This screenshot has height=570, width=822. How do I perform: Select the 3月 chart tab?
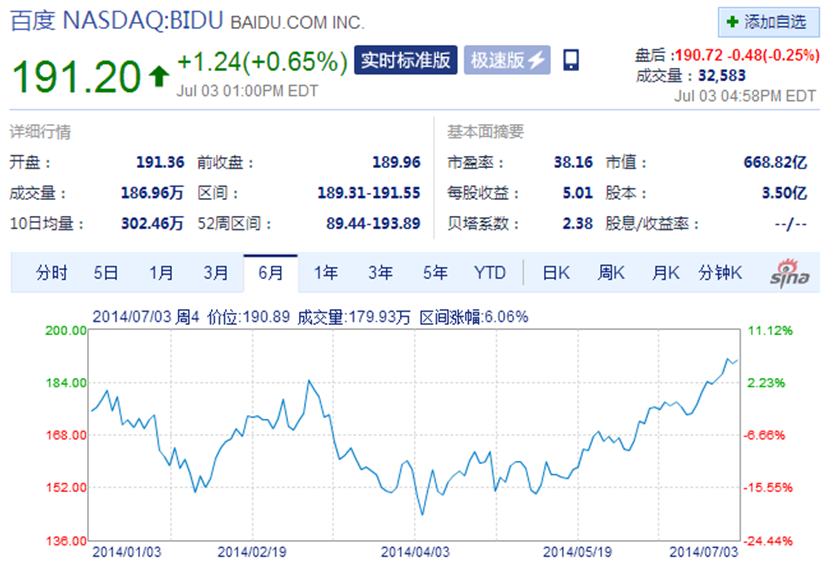pos(216,273)
